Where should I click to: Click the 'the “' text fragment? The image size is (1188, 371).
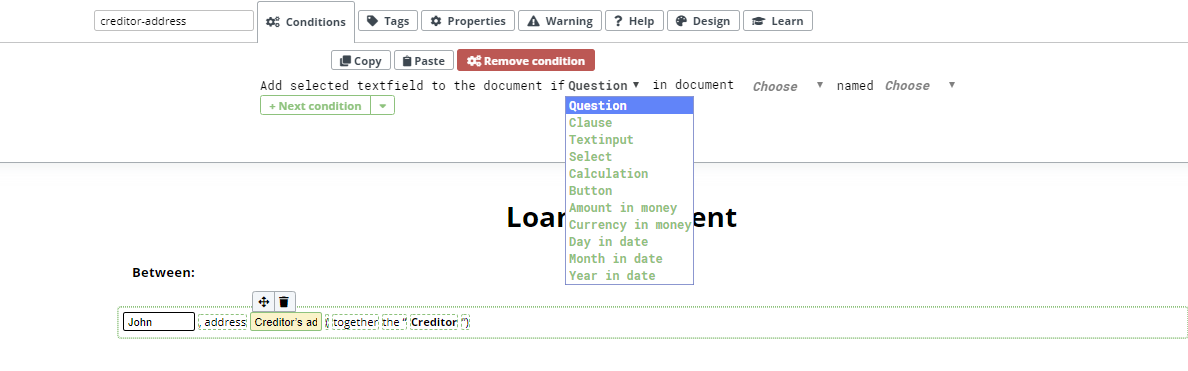(395, 322)
